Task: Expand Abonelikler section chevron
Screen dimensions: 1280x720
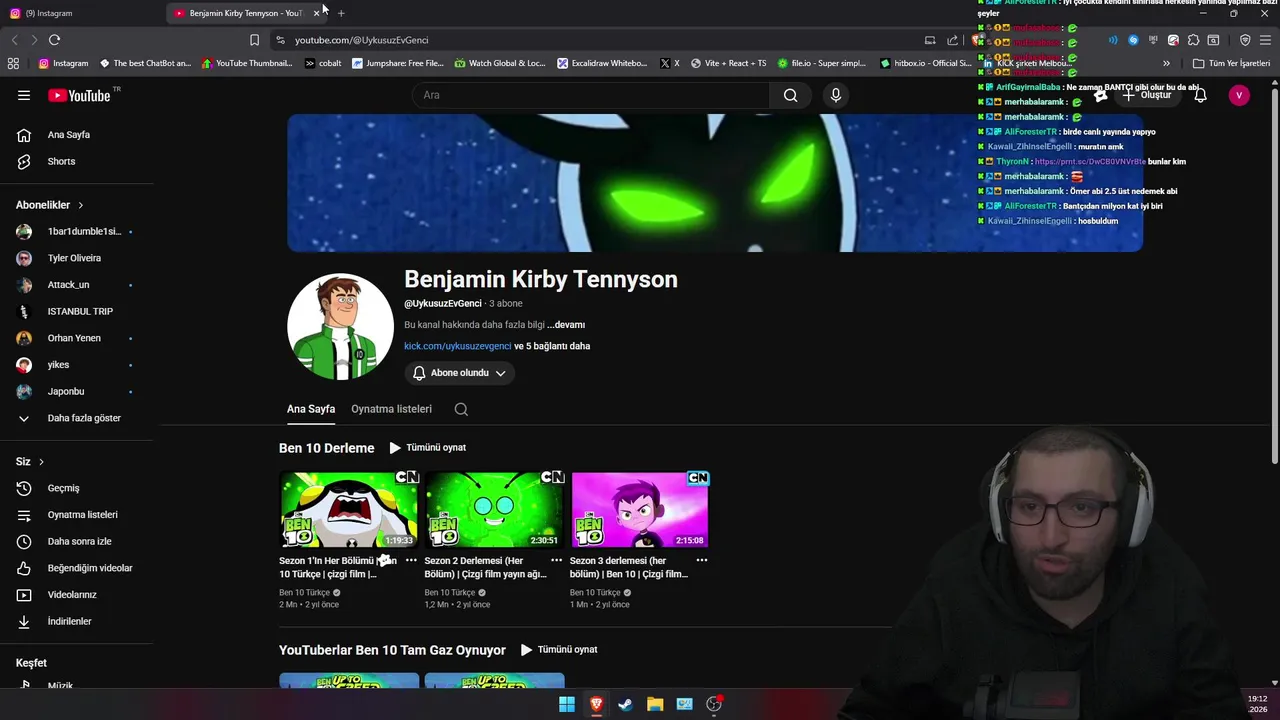Action: [x=81, y=205]
